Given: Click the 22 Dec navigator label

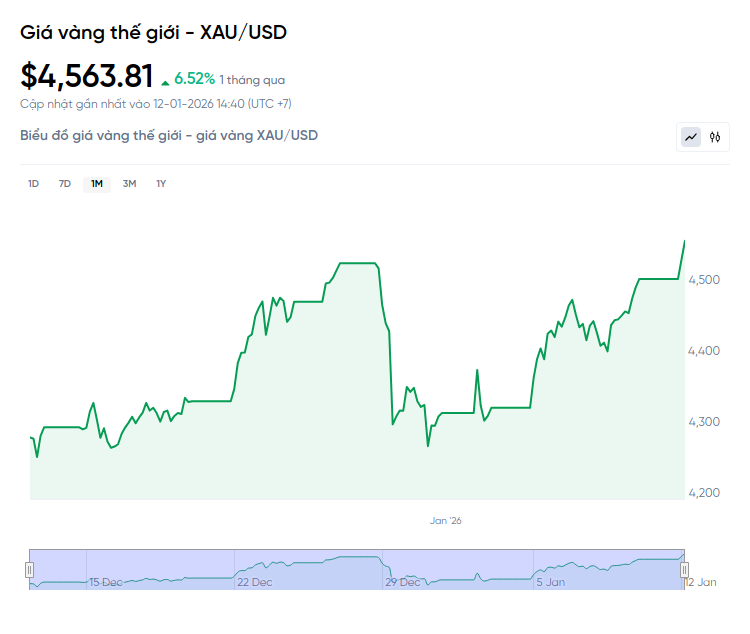Looking at the screenshot, I should (254, 582).
